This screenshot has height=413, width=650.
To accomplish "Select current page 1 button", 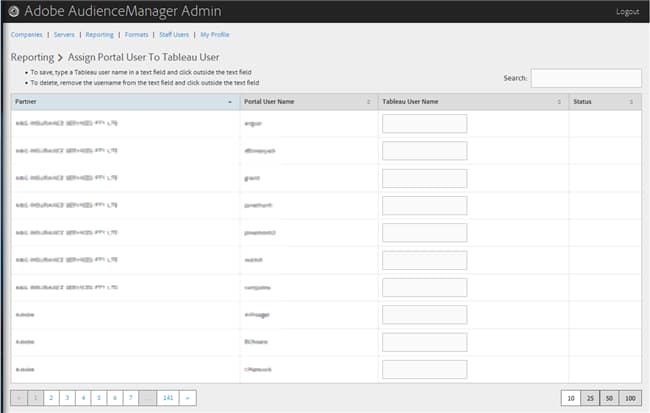I will [x=36, y=398].
